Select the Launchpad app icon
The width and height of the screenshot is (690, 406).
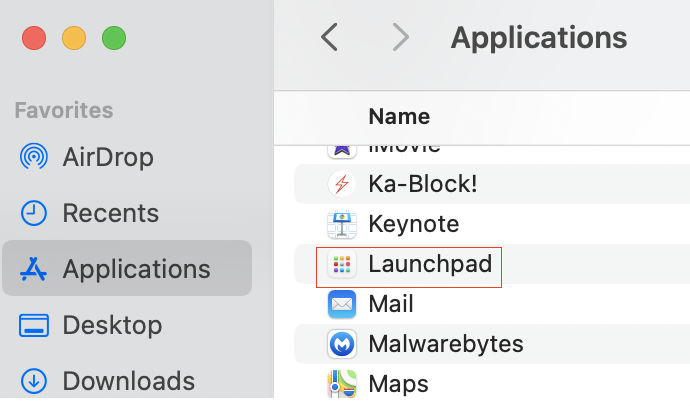click(x=342, y=264)
